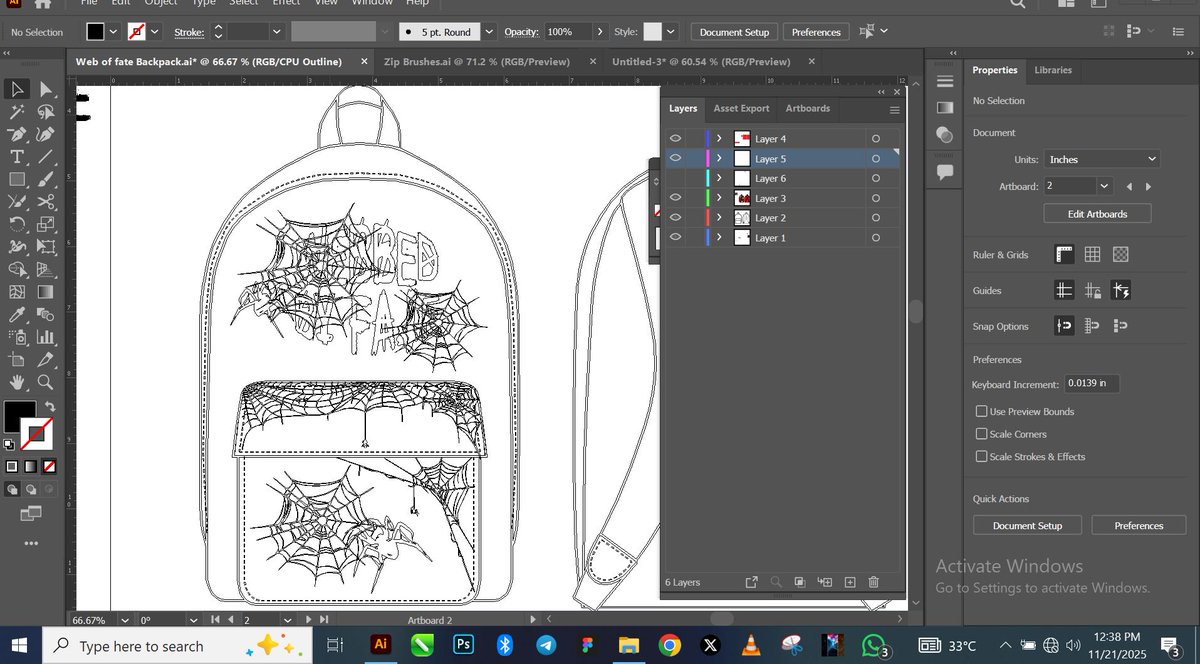This screenshot has width=1200, height=664.
Task: Toggle Snap to Point option
Action: (1065, 326)
